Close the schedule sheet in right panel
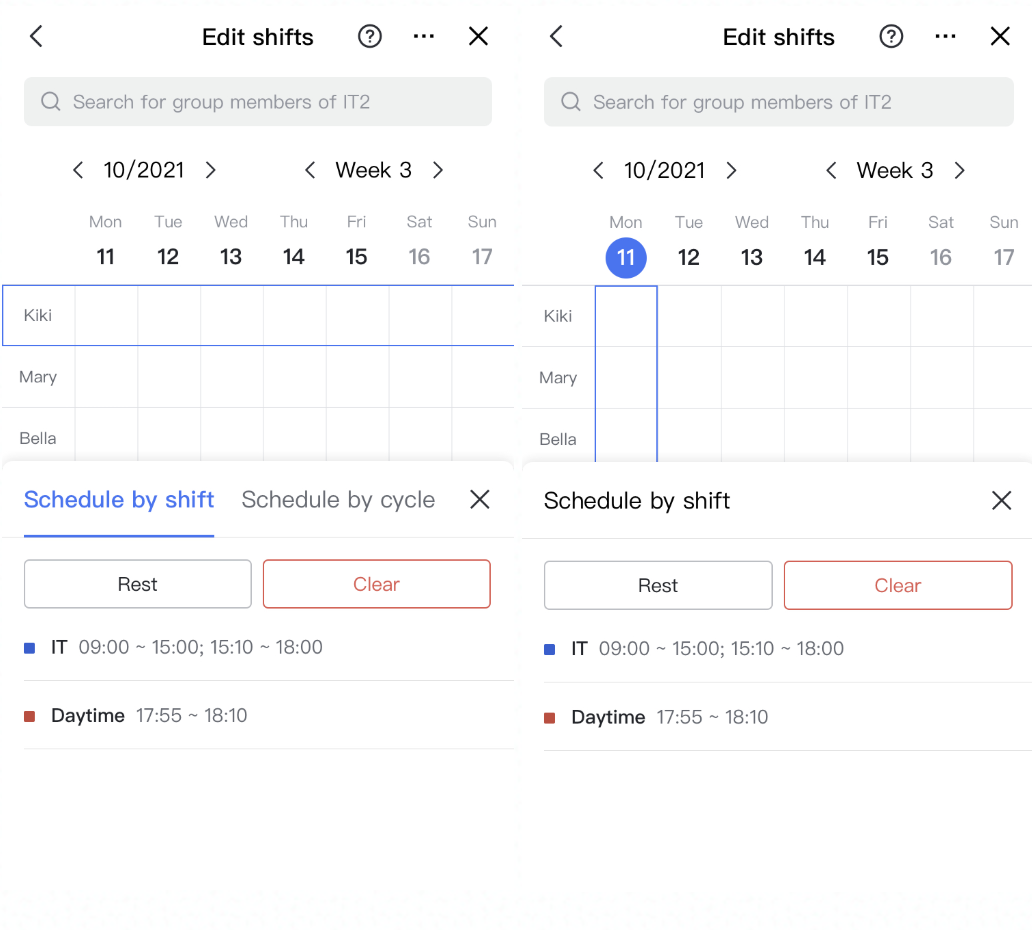 [x=1001, y=500]
